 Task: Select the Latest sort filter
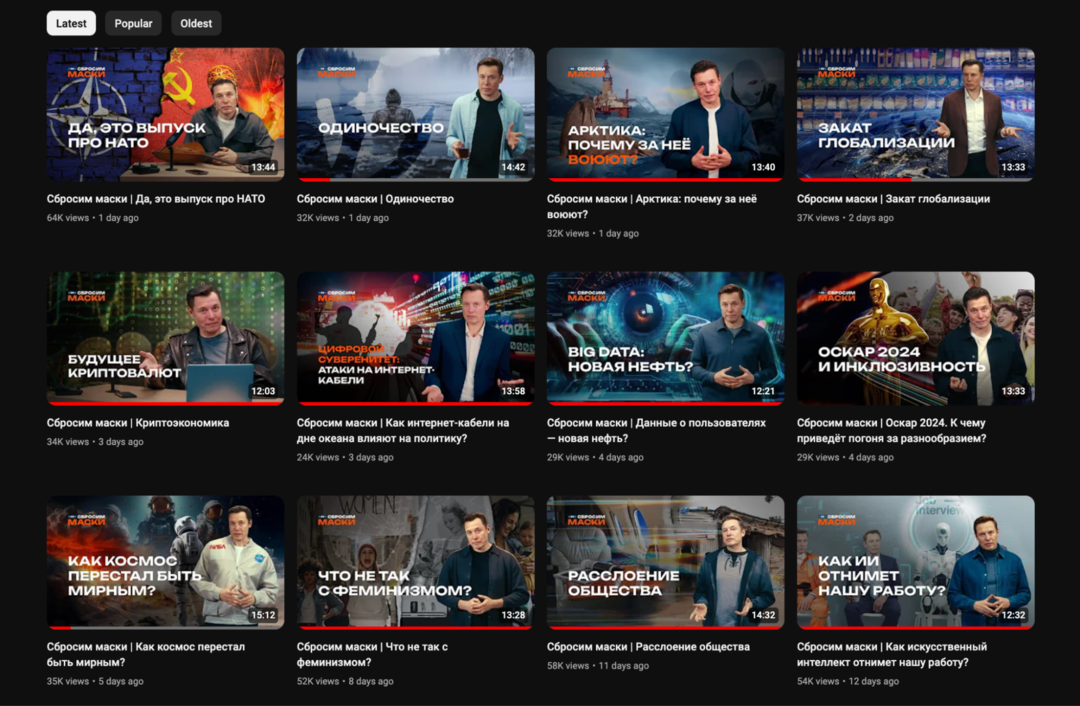[71, 24]
